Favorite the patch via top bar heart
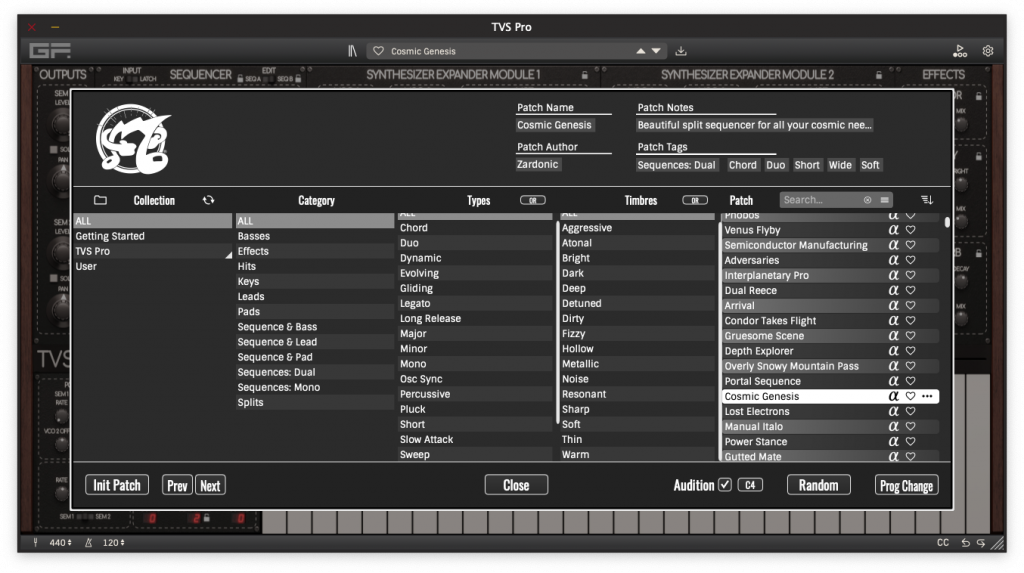This screenshot has width=1024, height=573. click(378, 51)
